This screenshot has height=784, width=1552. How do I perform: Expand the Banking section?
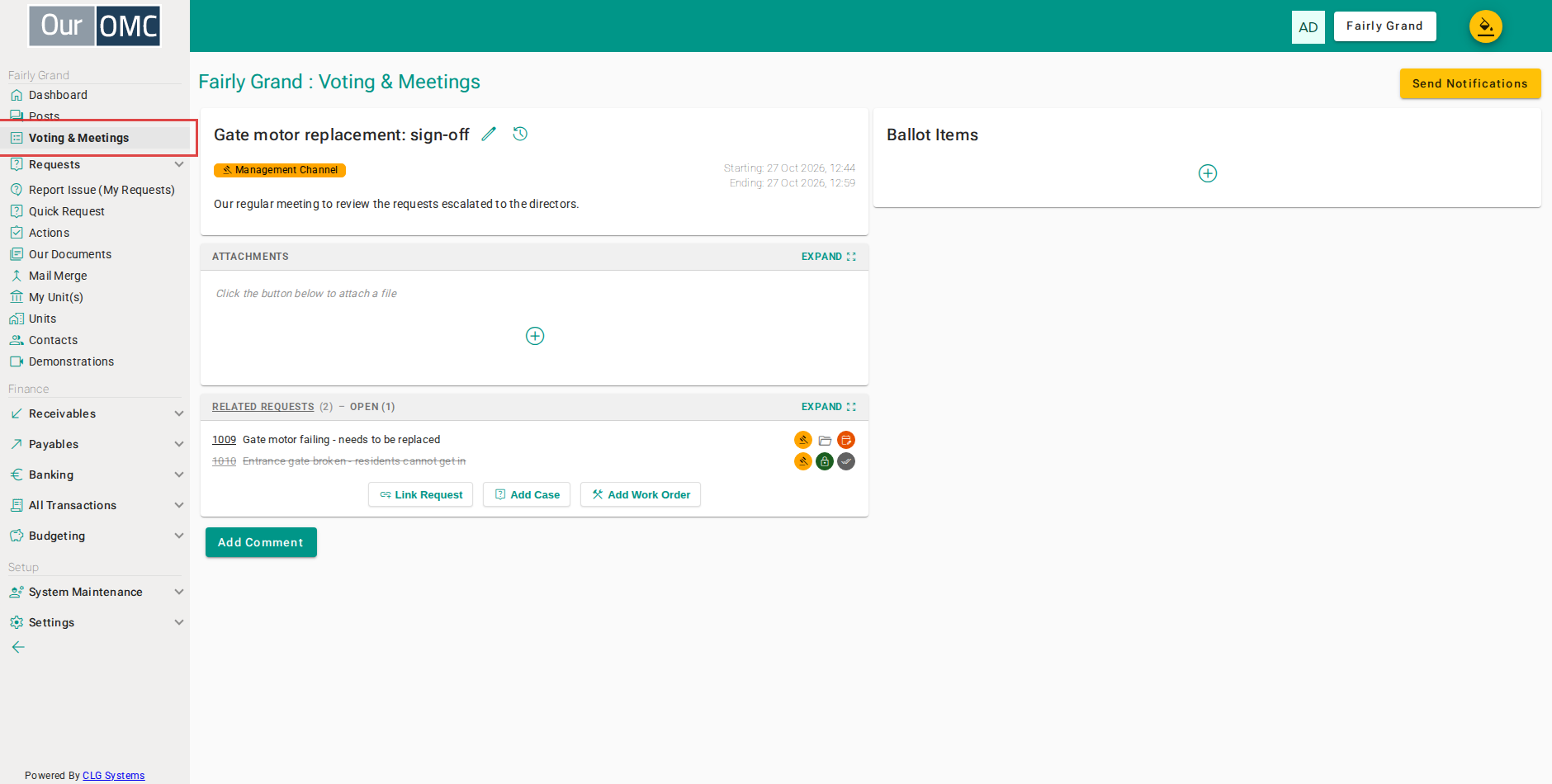point(179,475)
